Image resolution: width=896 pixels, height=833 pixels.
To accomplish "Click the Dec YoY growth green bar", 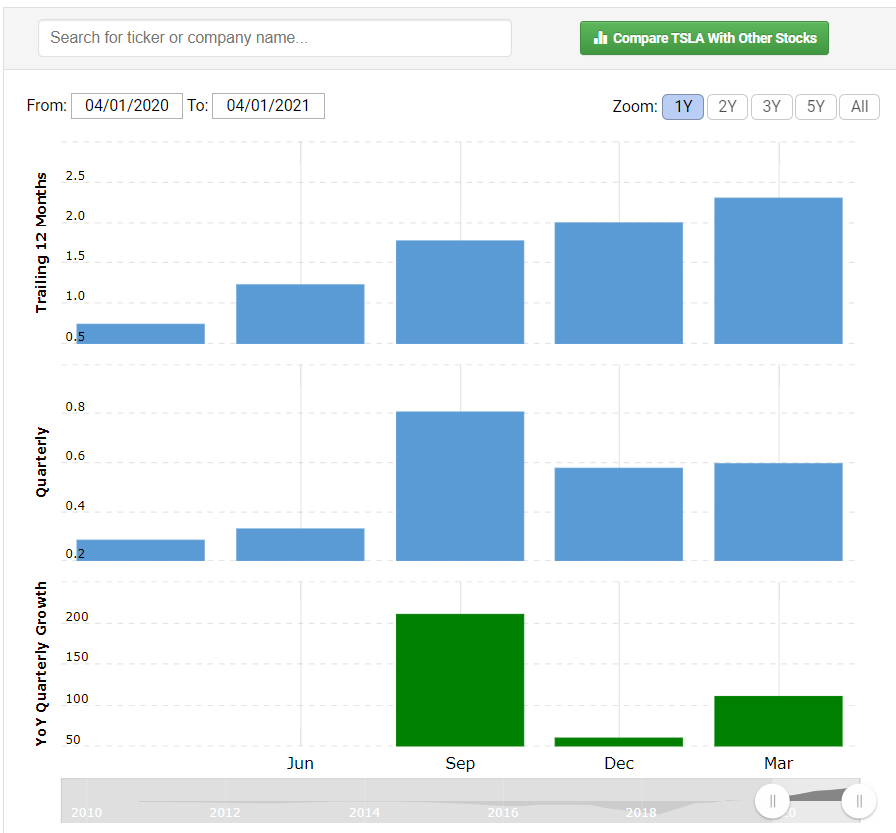I will point(619,742).
